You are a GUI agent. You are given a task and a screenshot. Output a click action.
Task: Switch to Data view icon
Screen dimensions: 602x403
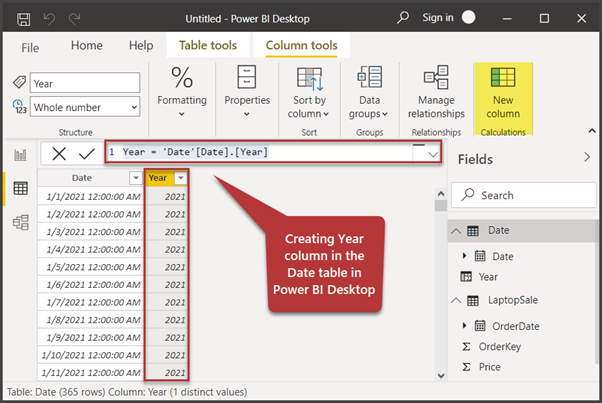20,188
